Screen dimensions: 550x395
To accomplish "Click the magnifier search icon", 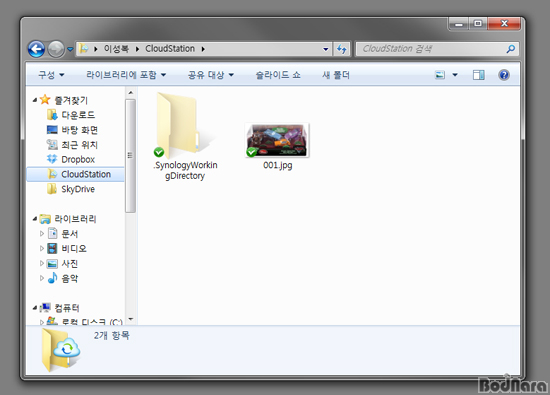I will point(511,49).
